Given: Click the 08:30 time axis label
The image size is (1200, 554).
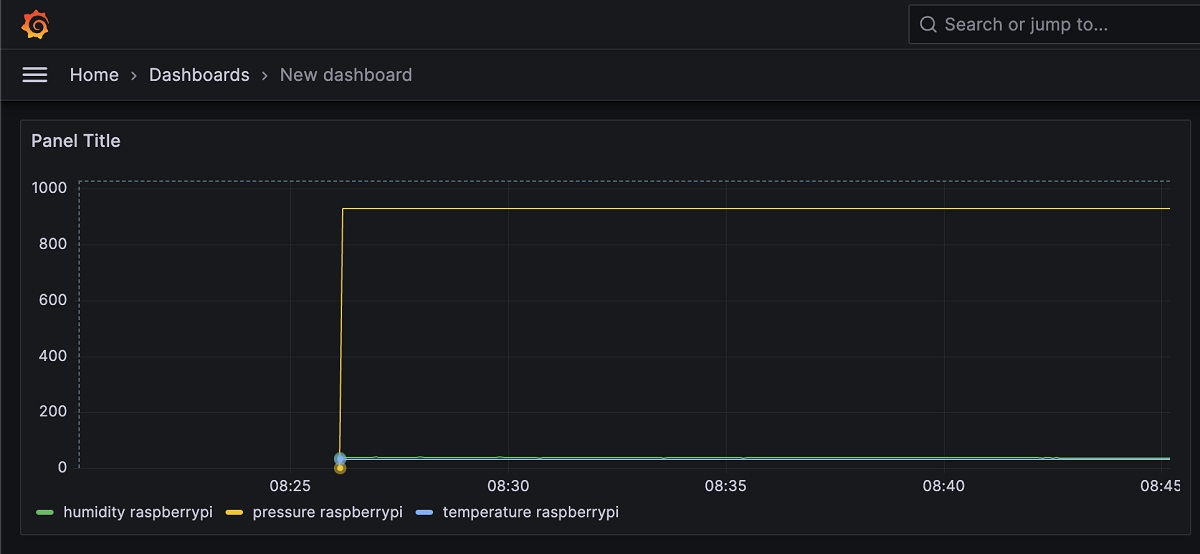Looking at the screenshot, I should [508, 486].
